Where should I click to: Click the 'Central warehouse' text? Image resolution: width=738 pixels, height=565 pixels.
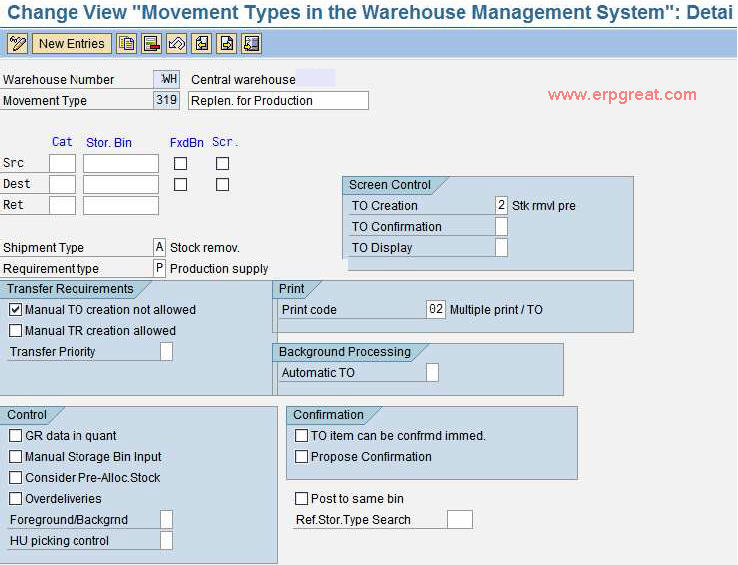click(x=243, y=80)
